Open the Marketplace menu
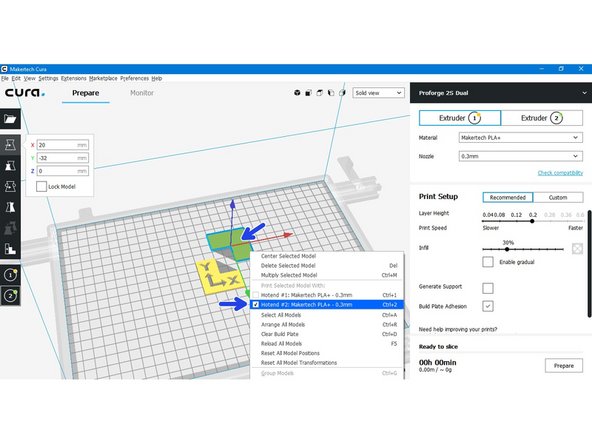The width and height of the screenshot is (592, 444). 103,79
